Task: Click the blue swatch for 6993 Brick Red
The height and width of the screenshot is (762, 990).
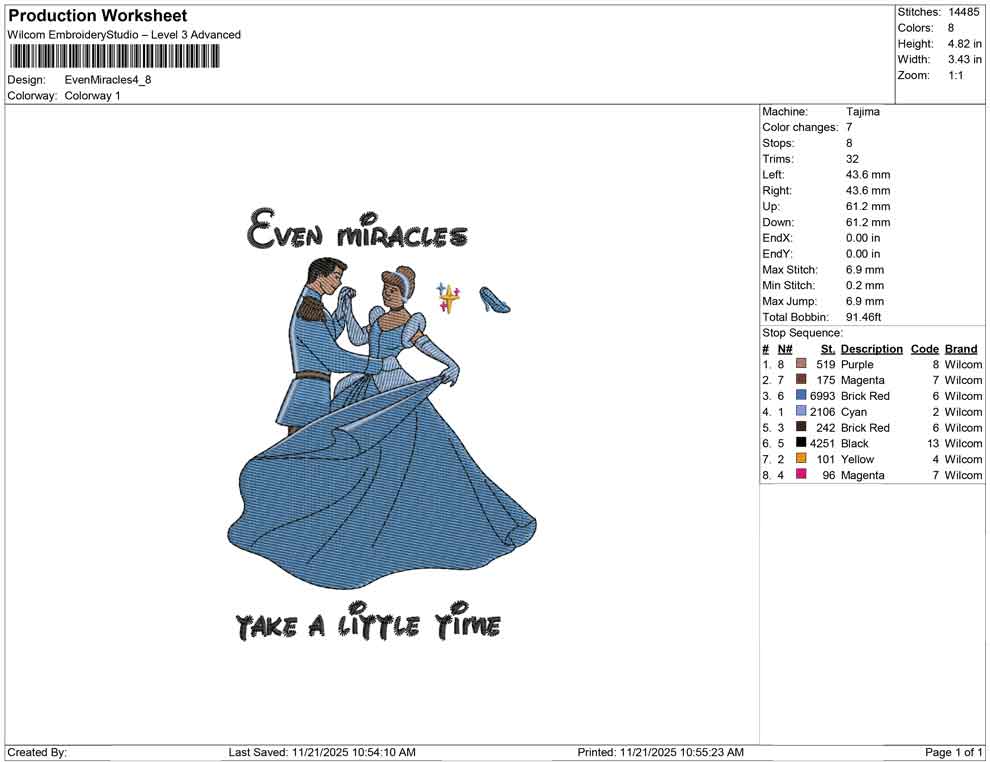Action: (x=801, y=395)
